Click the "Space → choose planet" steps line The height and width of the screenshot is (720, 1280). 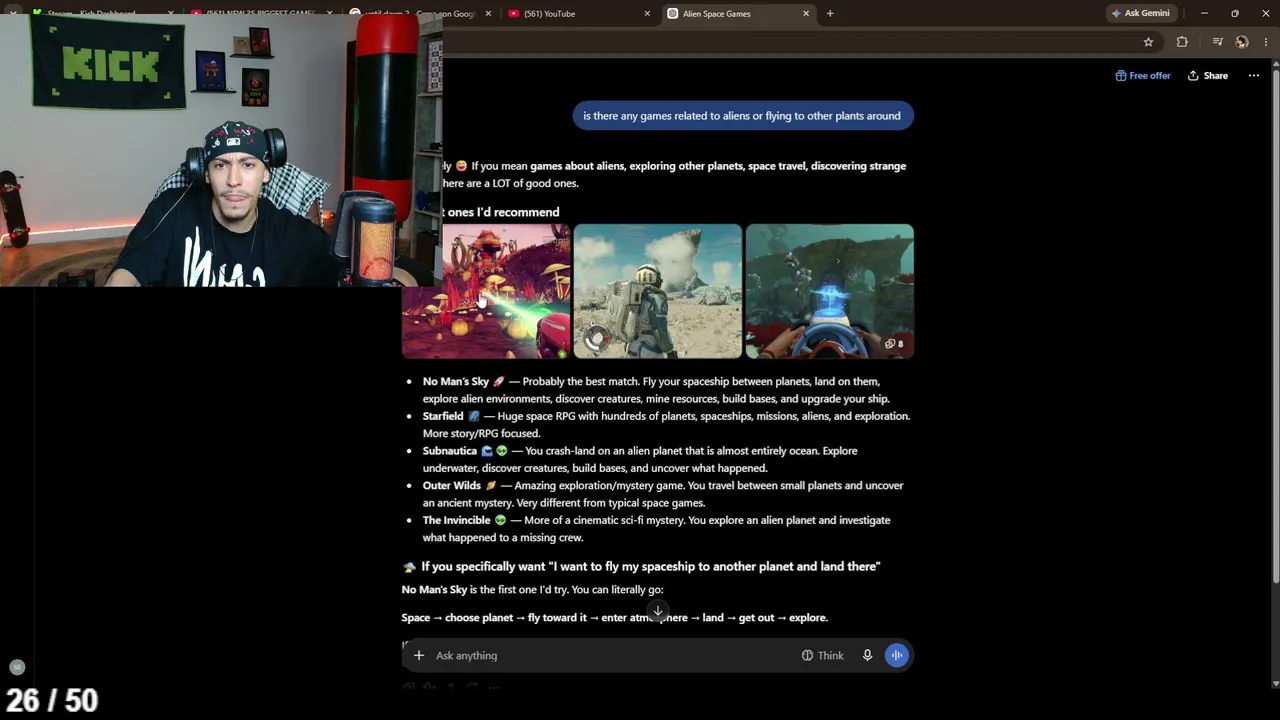615,617
